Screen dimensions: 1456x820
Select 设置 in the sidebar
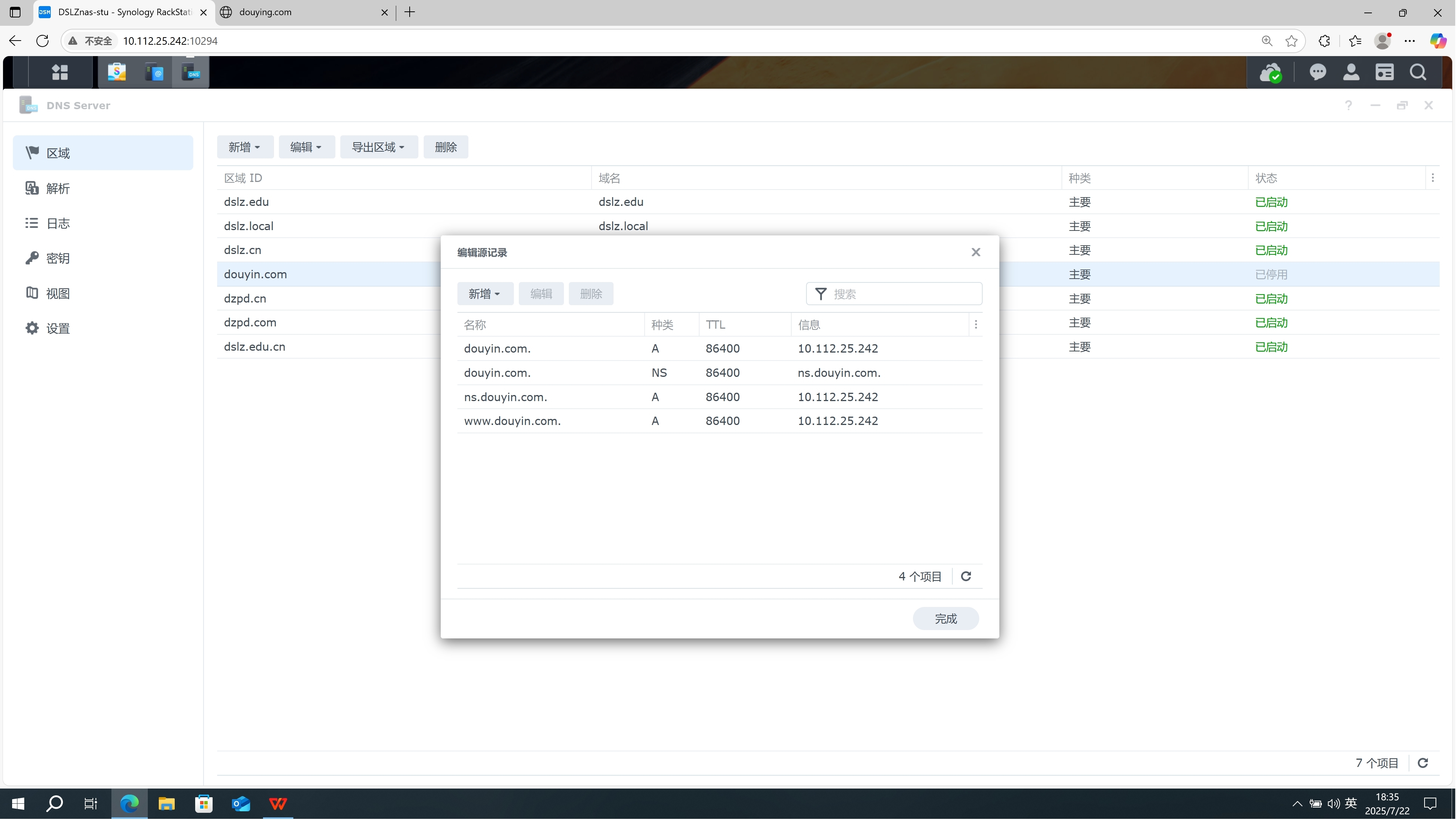point(103,328)
